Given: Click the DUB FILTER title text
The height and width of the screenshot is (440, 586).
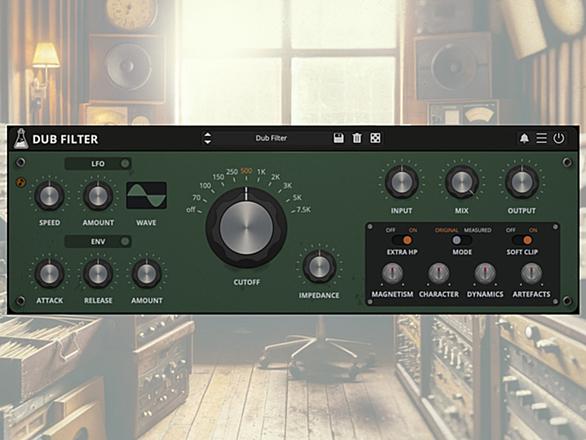Looking at the screenshot, I should (x=65, y=139).
